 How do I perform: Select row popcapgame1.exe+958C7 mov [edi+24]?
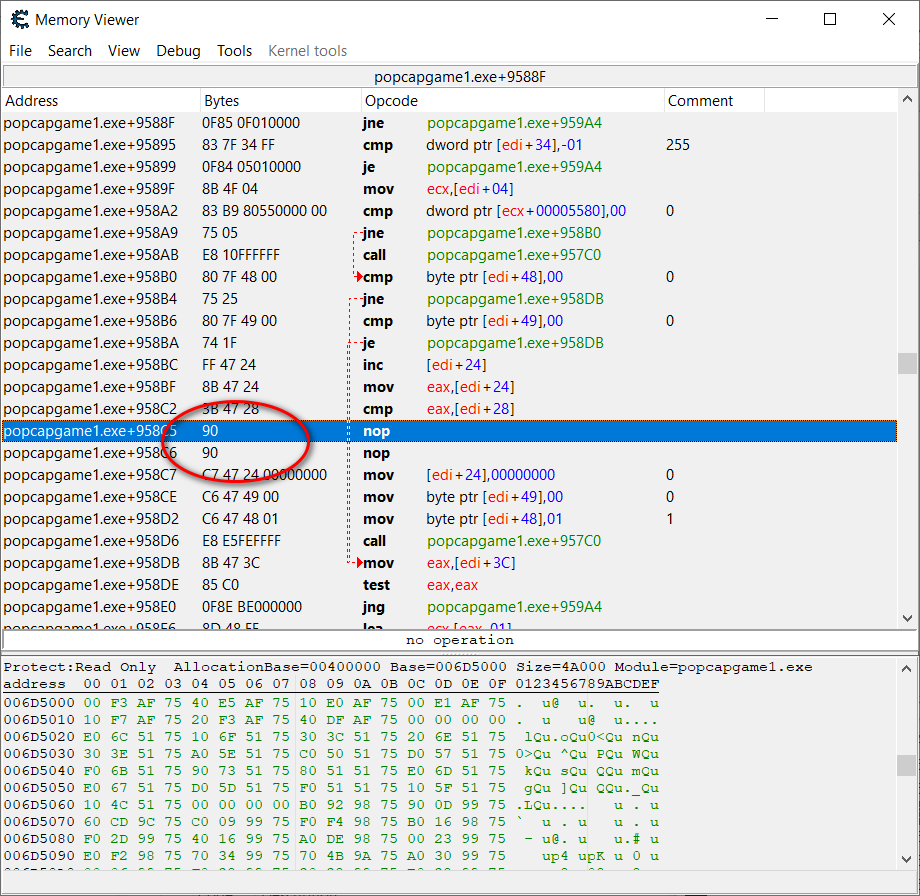(449, 475)
